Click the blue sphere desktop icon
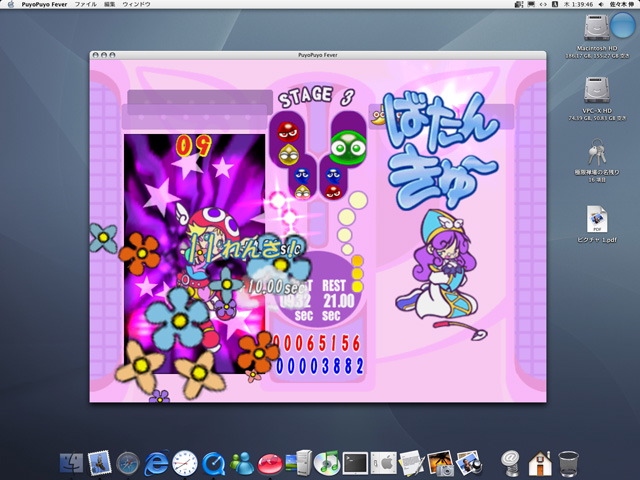Image resolution: width=640 pixels, height=480 pixels. [x=622, y=25]
